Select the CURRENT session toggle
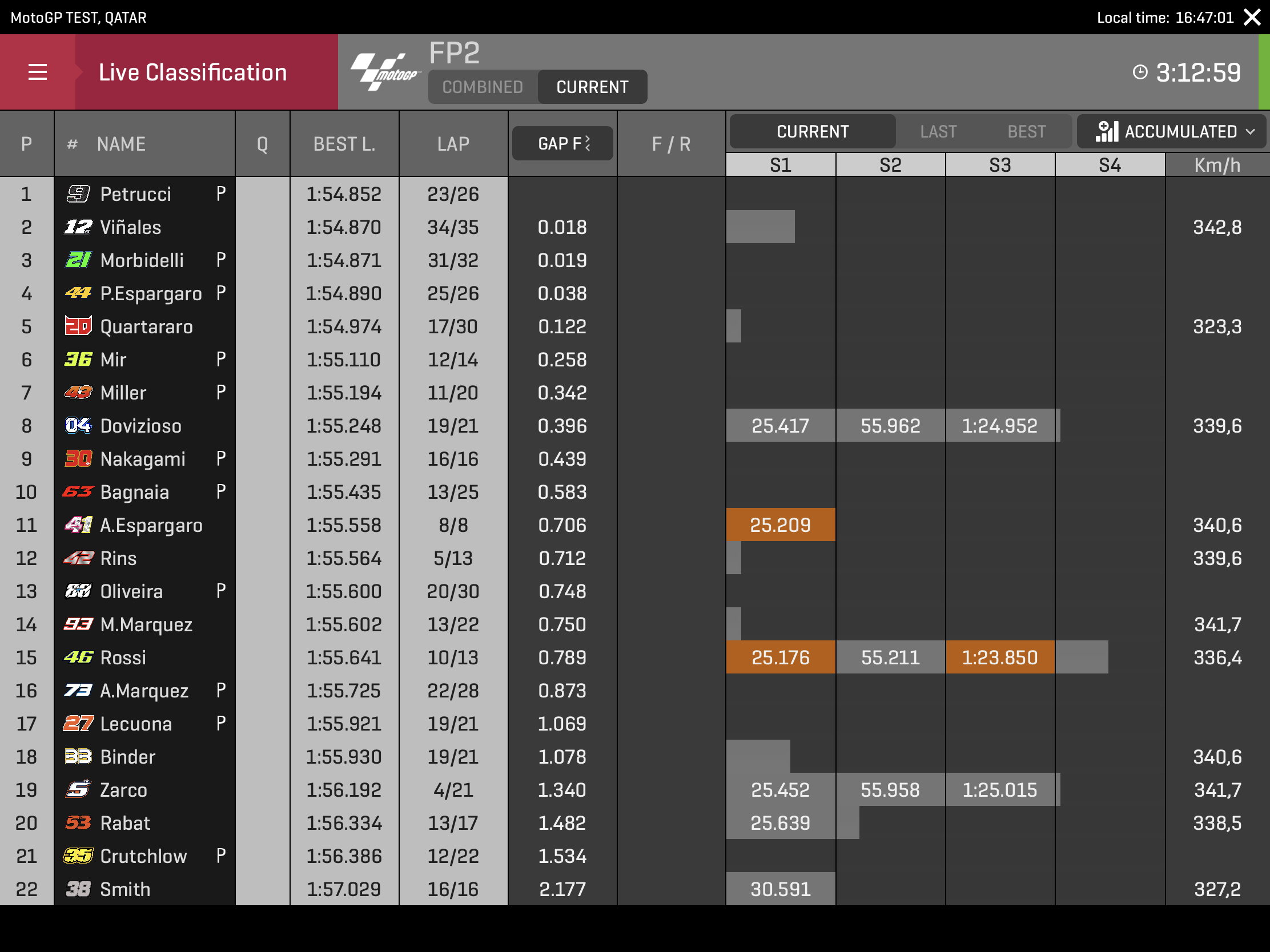The height and width of the screenshot is (952, 1270). pos(592,87)
